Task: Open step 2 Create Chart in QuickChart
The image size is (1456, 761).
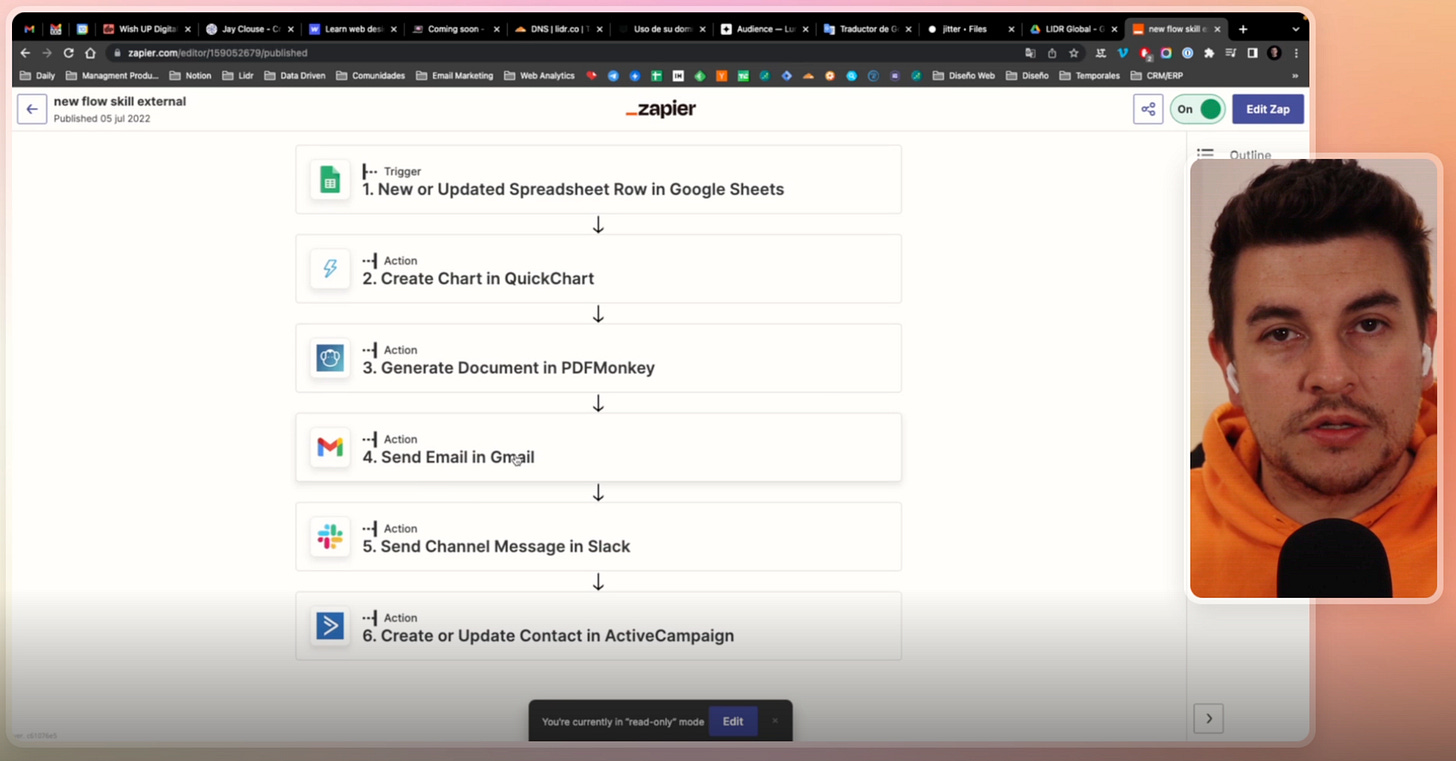Action: [598, 269]
